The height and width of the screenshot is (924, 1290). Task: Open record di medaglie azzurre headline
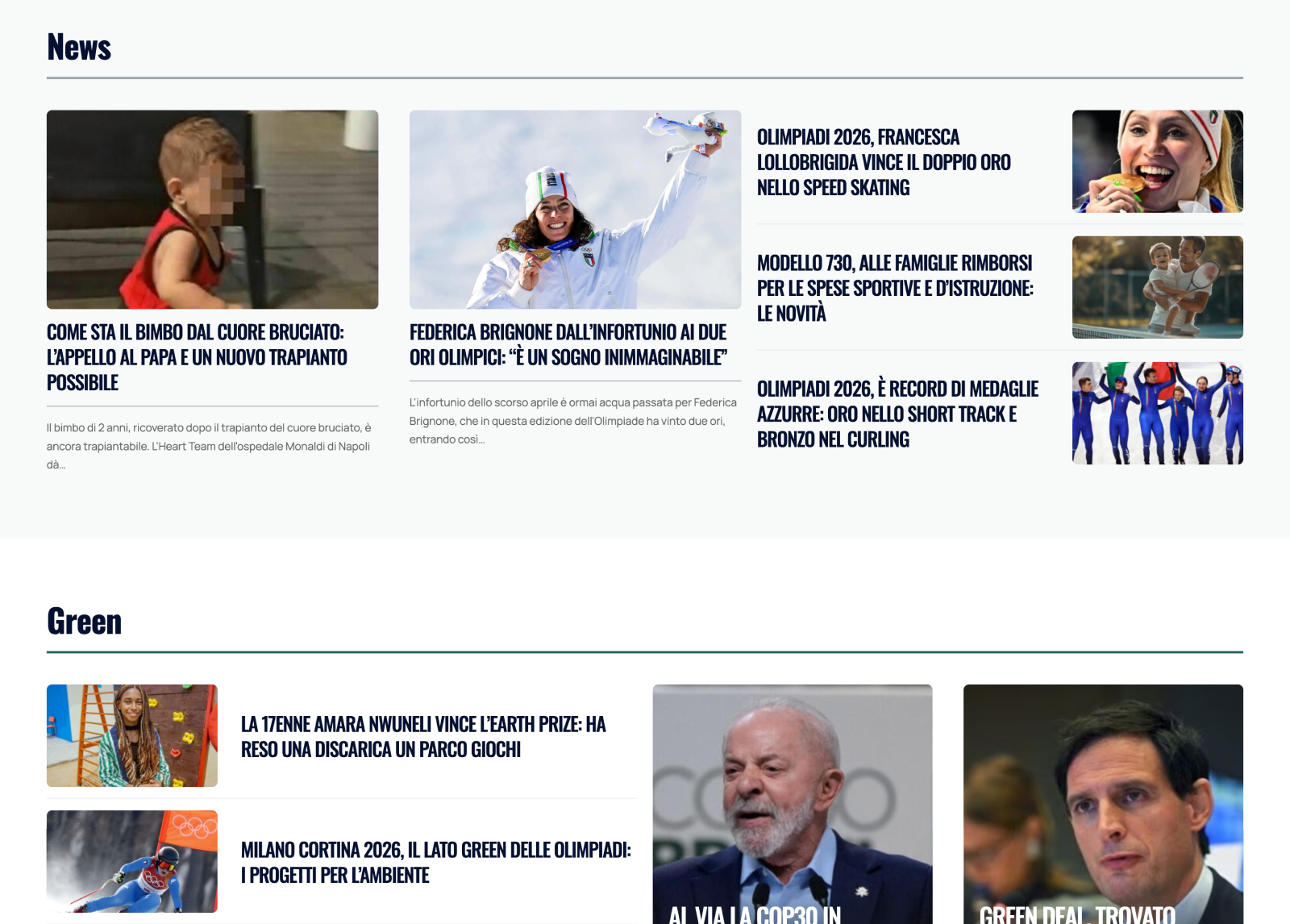tap(897, 414)
